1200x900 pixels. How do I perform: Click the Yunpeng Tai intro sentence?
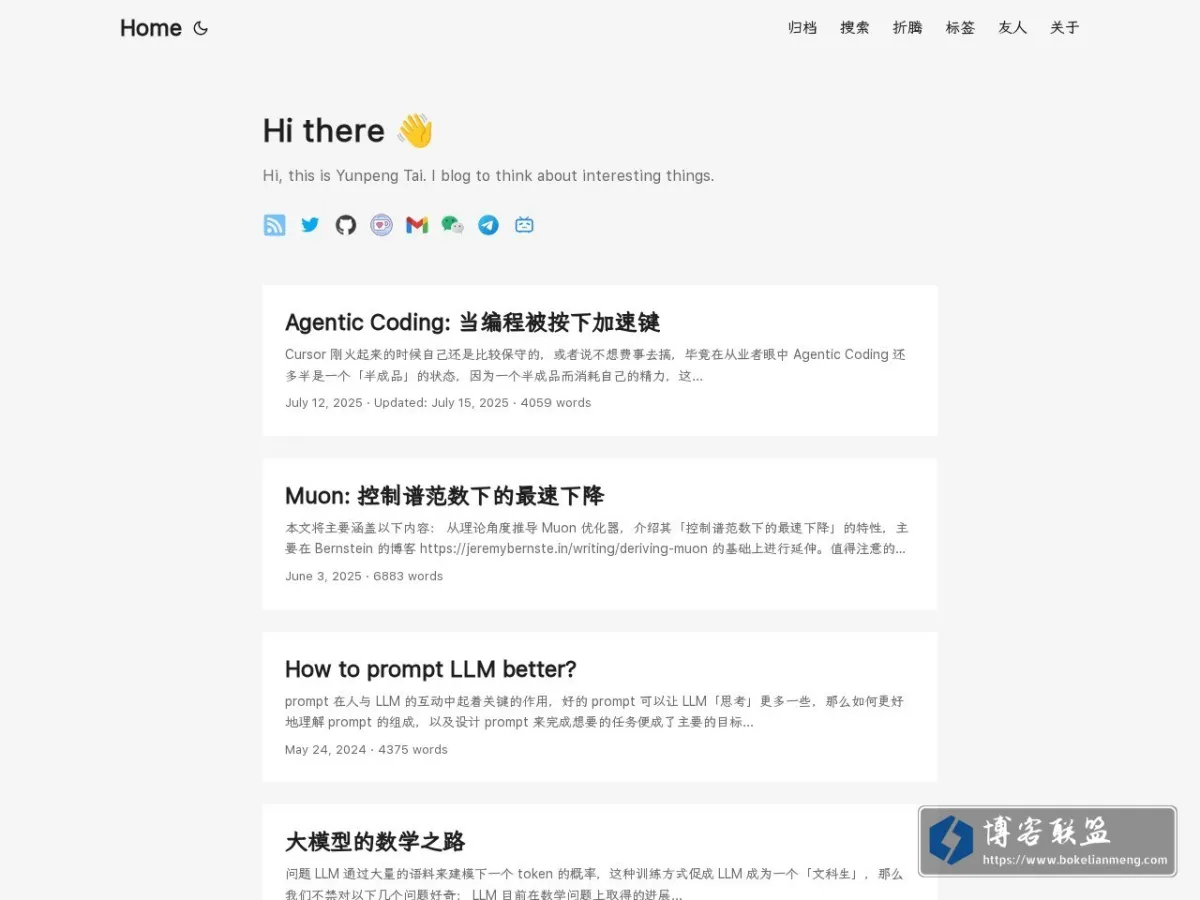click(x=488, y=176)
